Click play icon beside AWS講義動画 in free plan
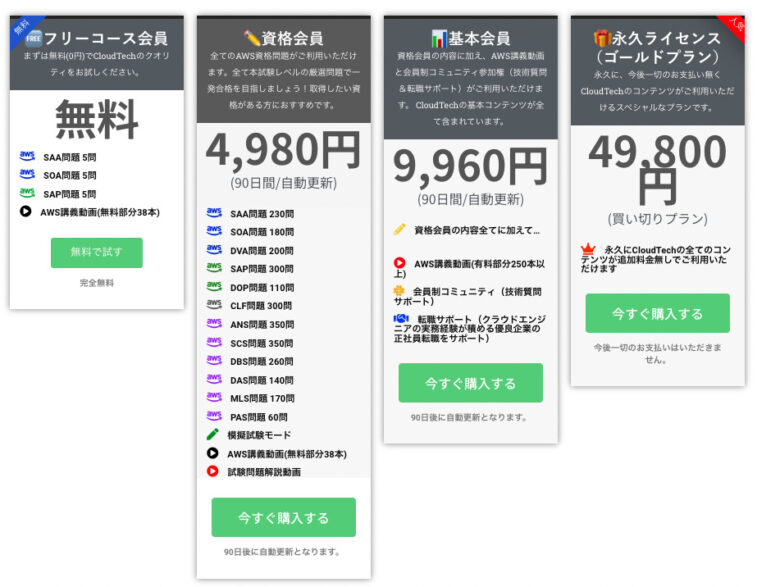This screenshot has height=587, width=780. tap(25, 211)
